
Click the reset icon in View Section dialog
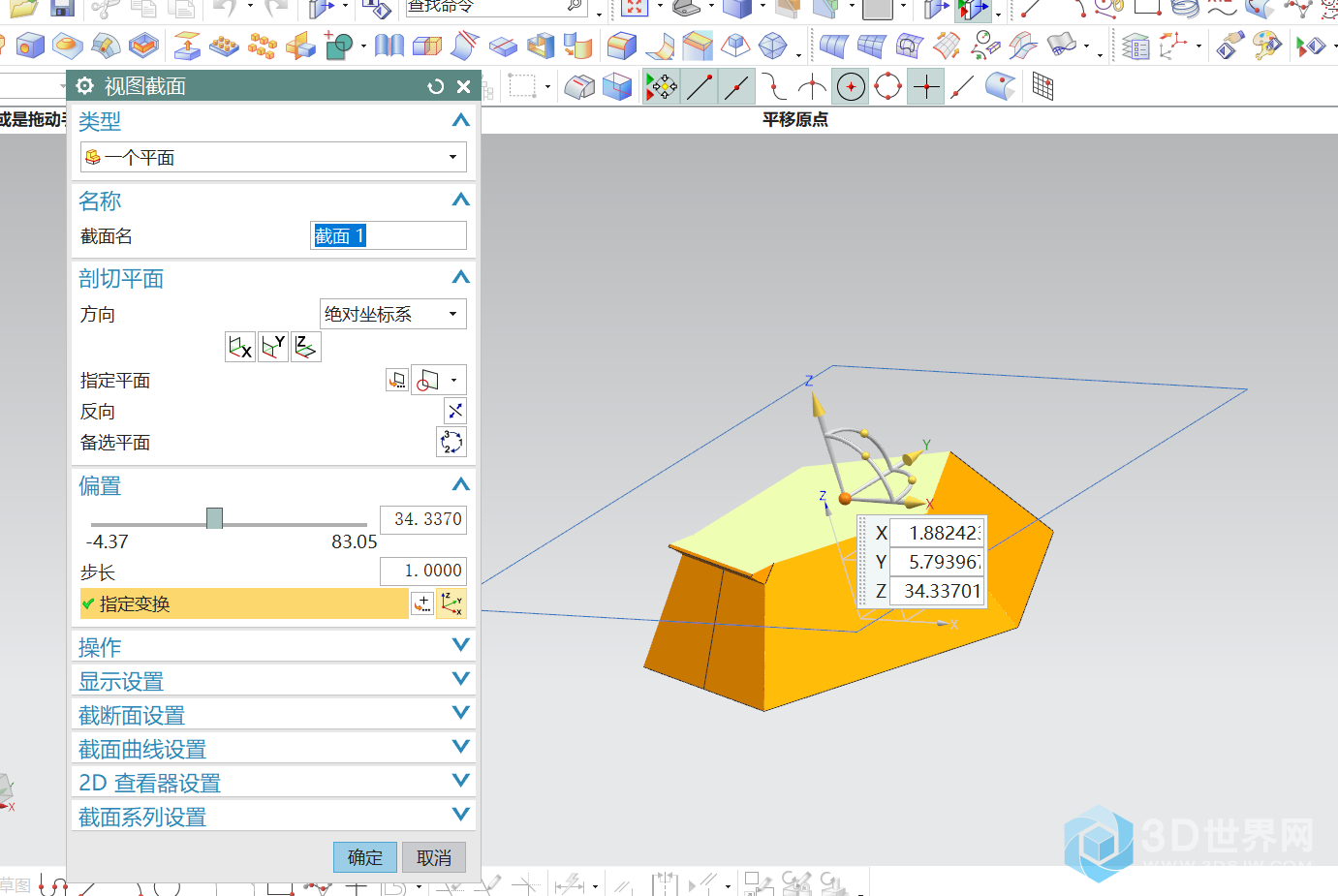pyautogui.click(x=436, y=86)
